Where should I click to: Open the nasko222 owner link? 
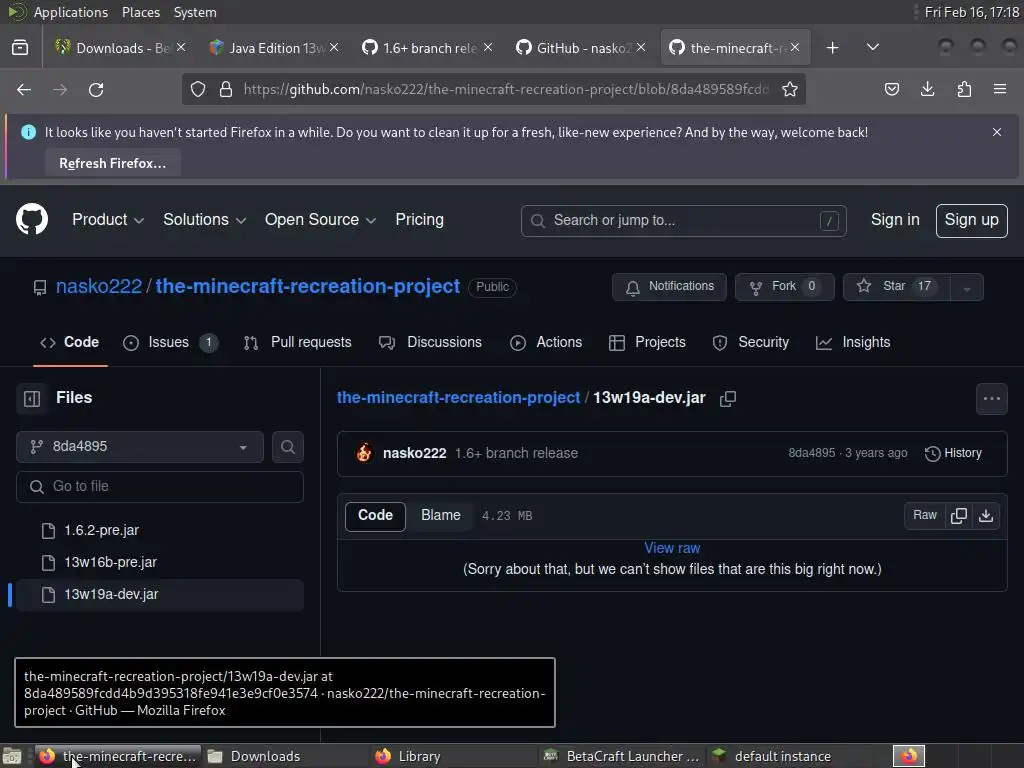point(99,287)
